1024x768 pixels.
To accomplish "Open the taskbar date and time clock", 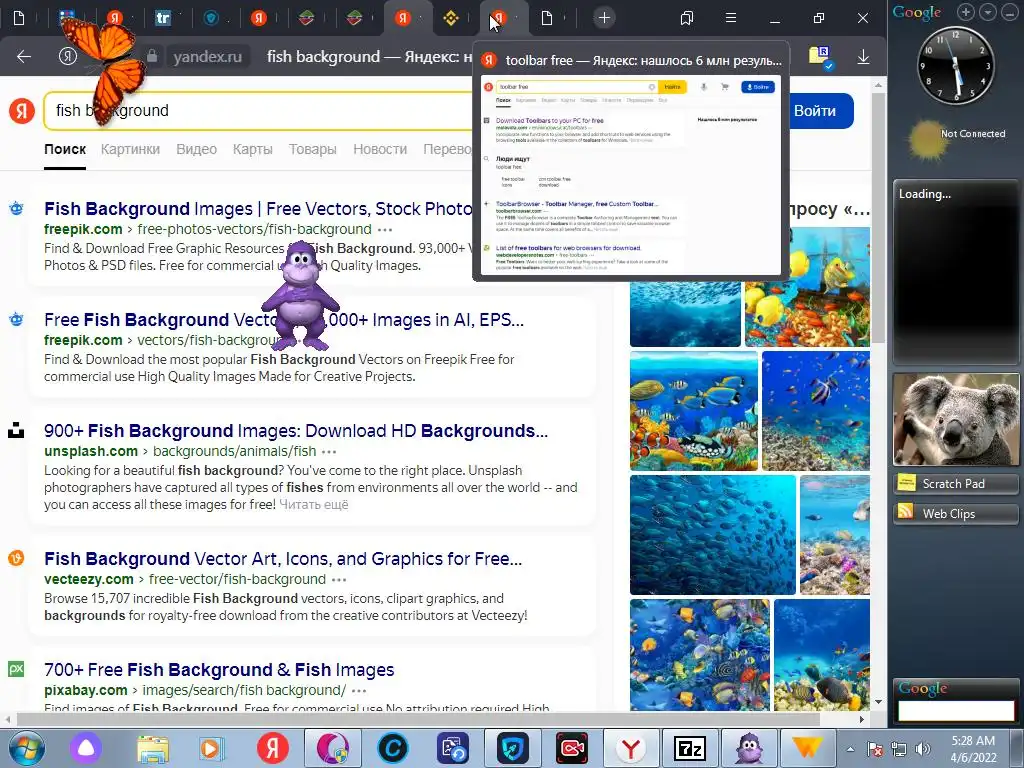I will pos(973,749).
